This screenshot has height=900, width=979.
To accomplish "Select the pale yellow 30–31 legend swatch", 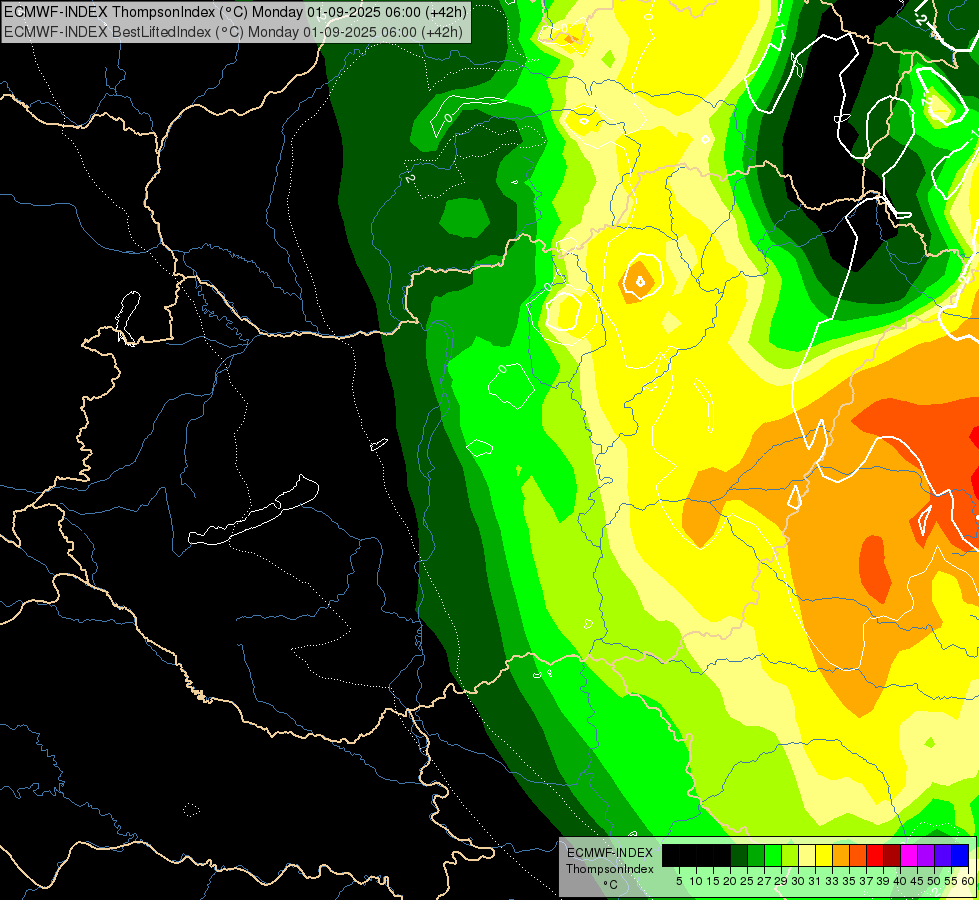I will click(807, 855).
